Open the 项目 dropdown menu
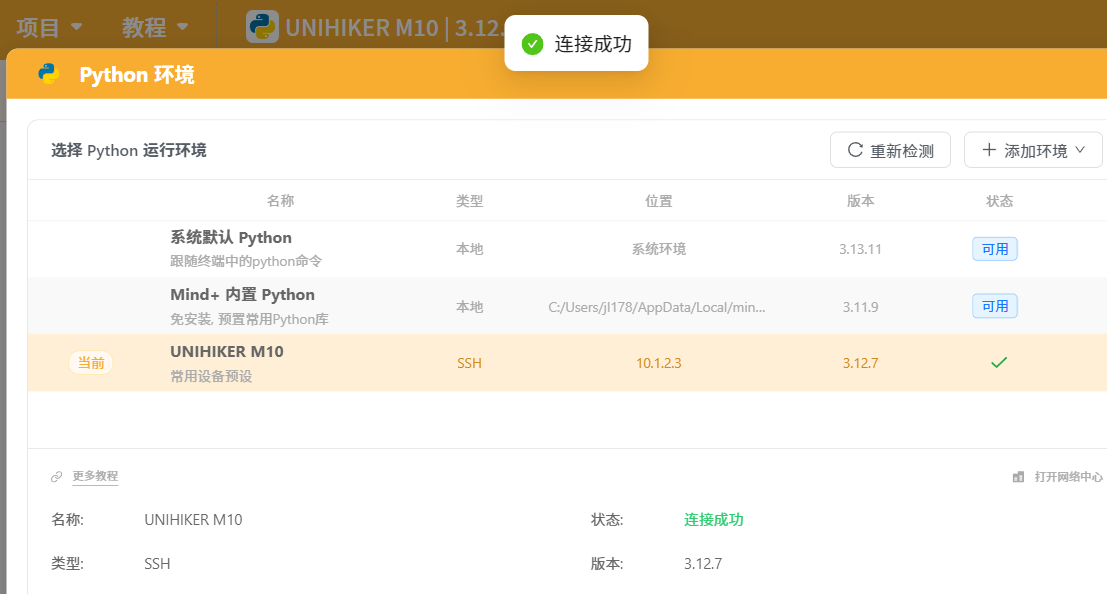This screenshot has width=1107, height=594. [49, 28]
